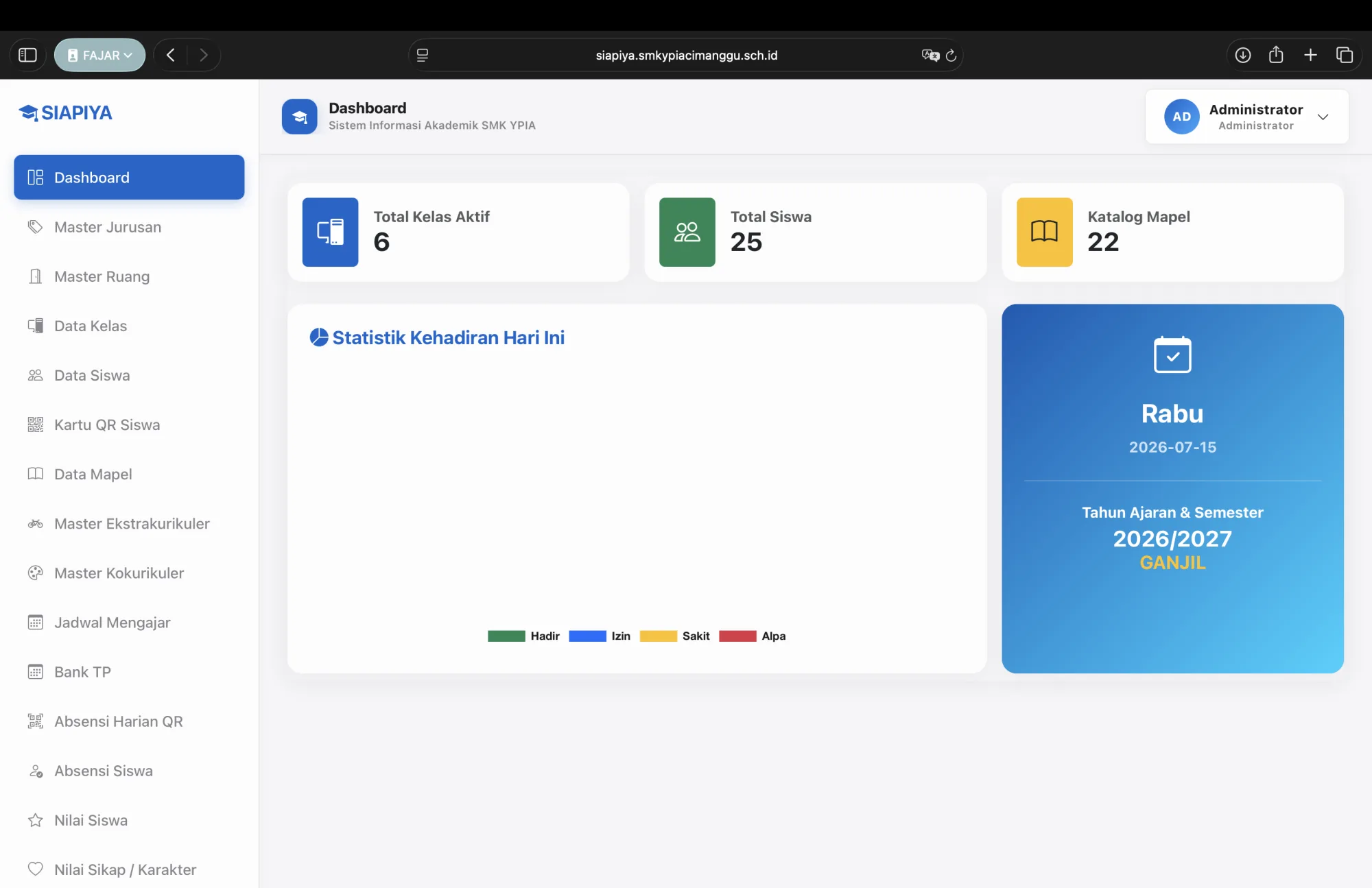Click the Safari sidebar toggle icon
Screen dimensions: 1372x888
pyautogui.click(x=27, y=55)
